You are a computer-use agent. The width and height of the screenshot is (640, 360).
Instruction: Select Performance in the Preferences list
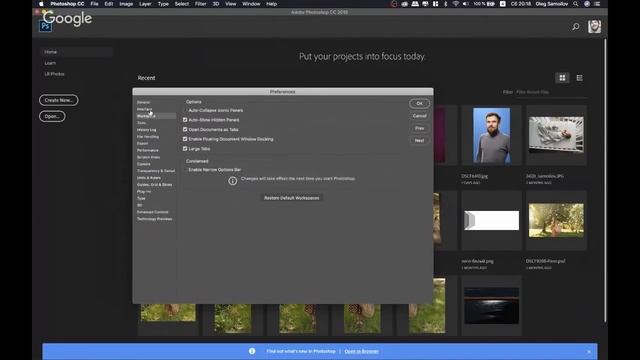tap(148, 151)
